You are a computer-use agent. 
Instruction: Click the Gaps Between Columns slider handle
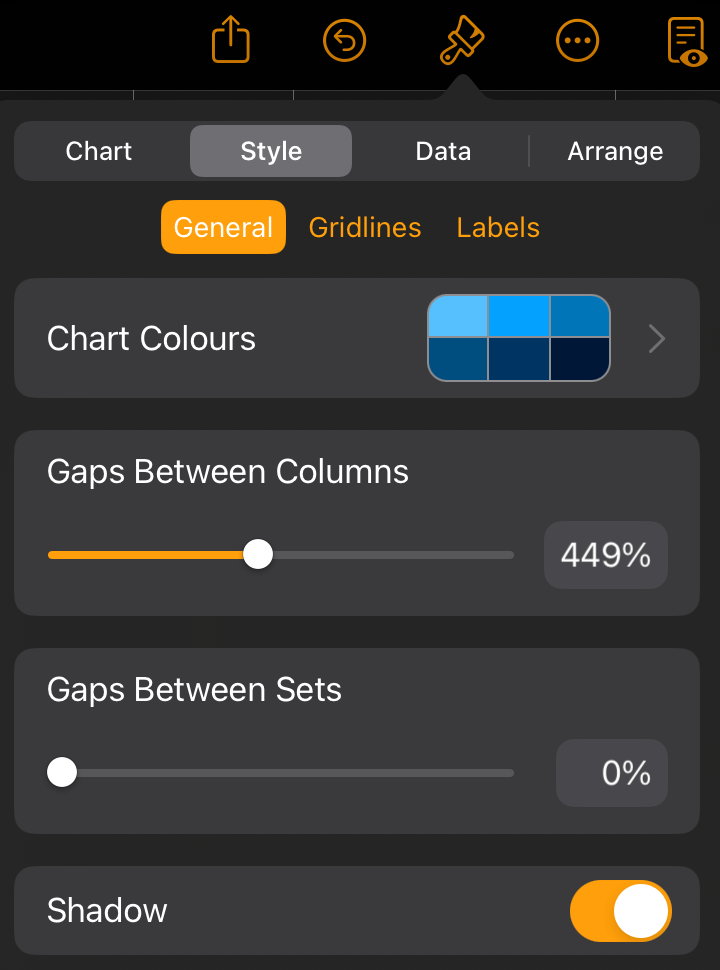click(x=258, y=554)
